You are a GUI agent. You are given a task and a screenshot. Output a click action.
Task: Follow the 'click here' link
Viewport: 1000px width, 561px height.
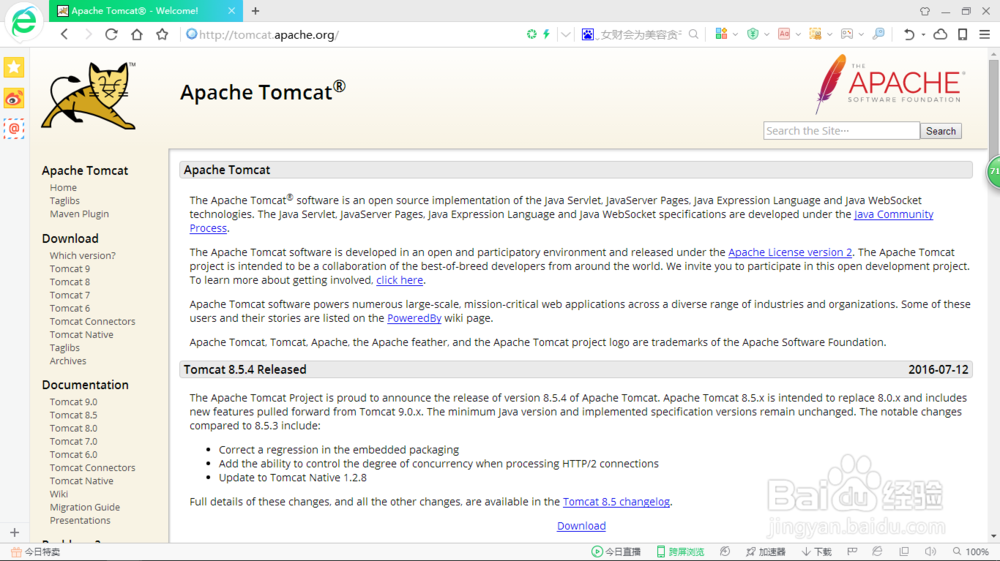[x=399, y=280]
